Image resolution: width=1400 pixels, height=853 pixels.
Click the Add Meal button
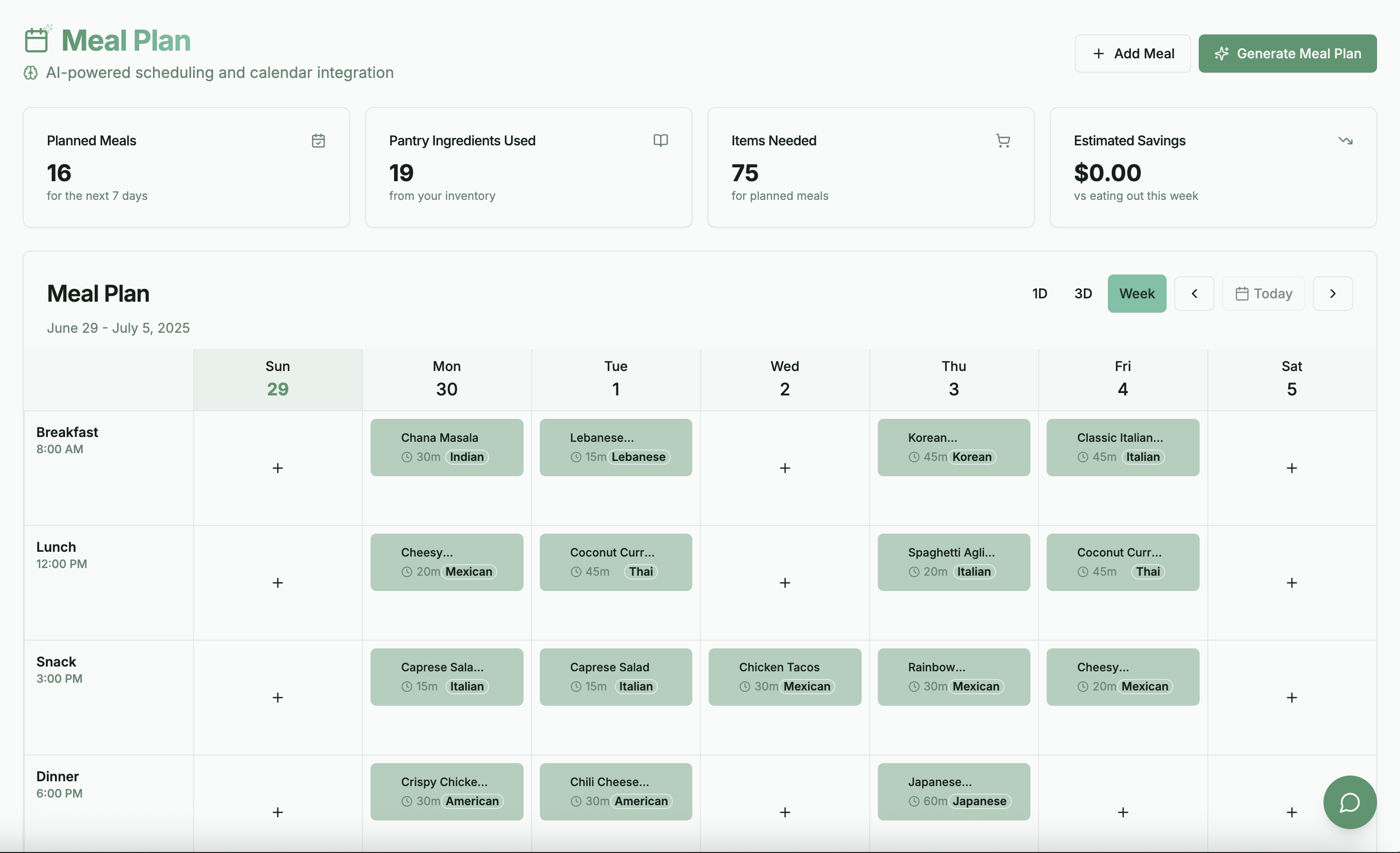[x=1132, y=54]
